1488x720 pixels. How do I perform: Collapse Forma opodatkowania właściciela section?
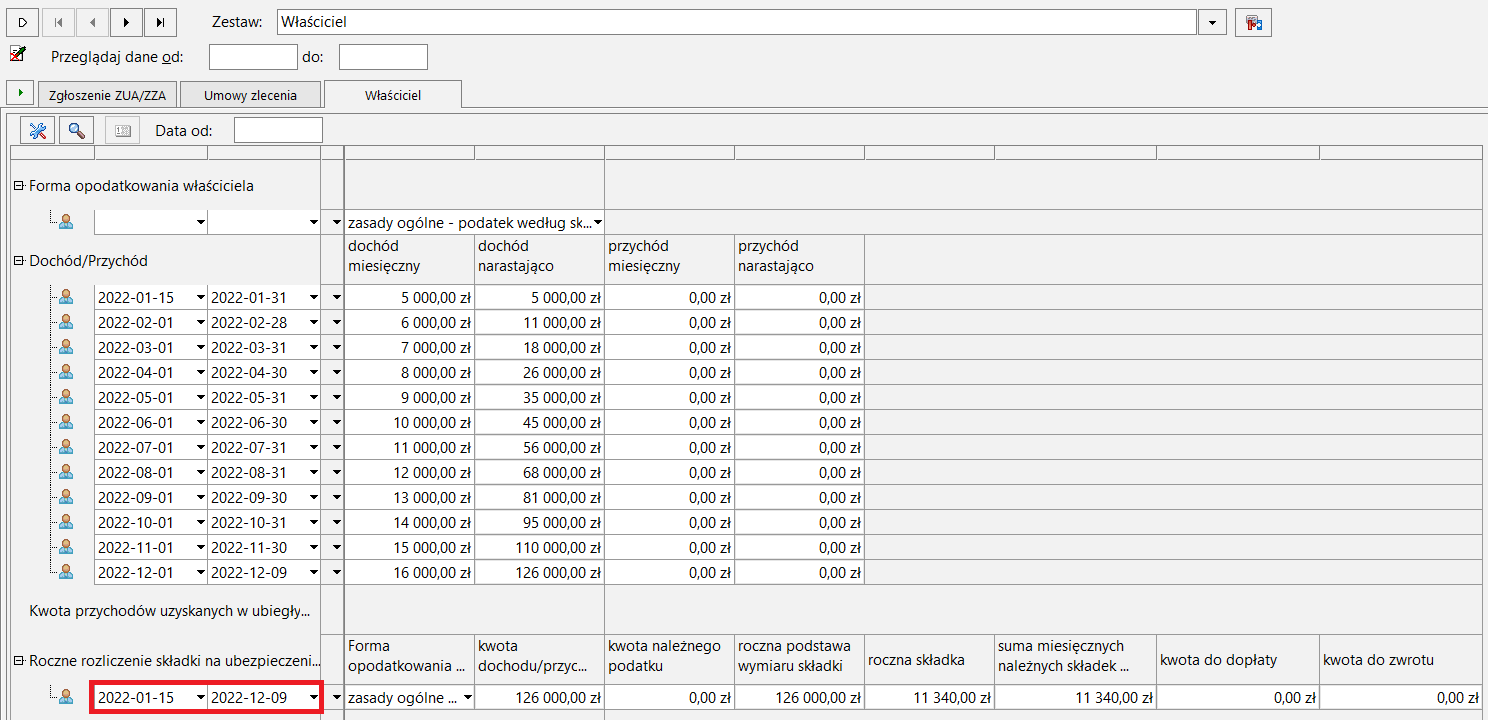pos(19,186)
